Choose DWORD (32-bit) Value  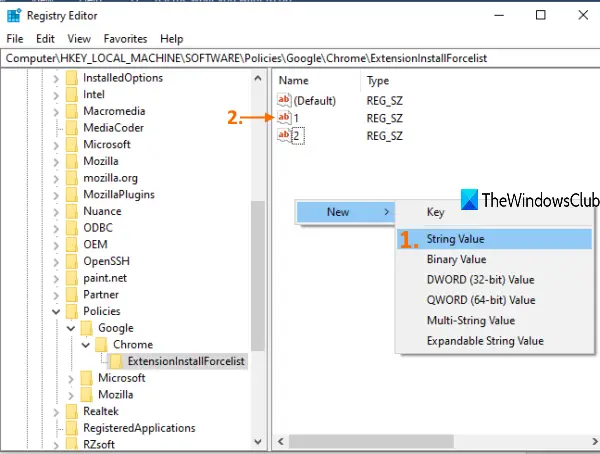(494, 280)
